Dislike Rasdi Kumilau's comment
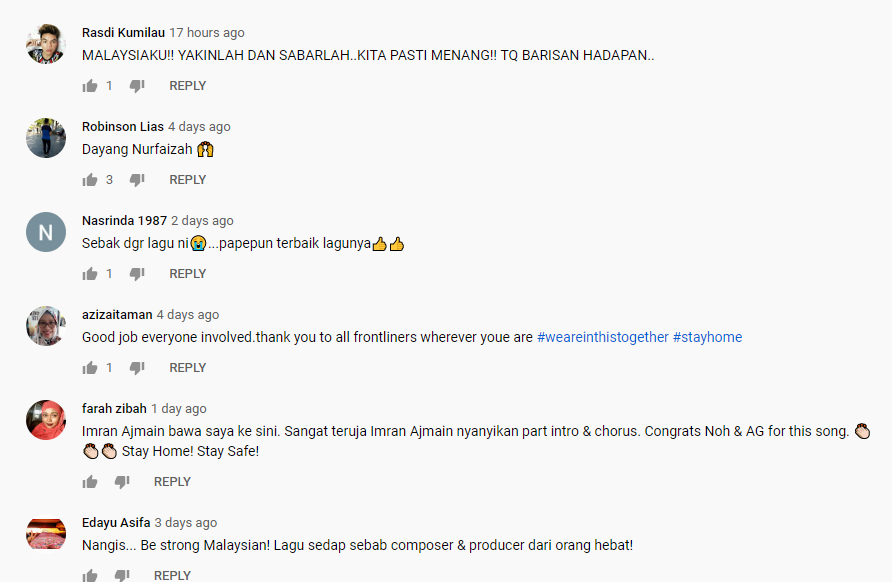The width and height of the screenshot is (892, 582). pyautogui.click(x=137, y=86)
